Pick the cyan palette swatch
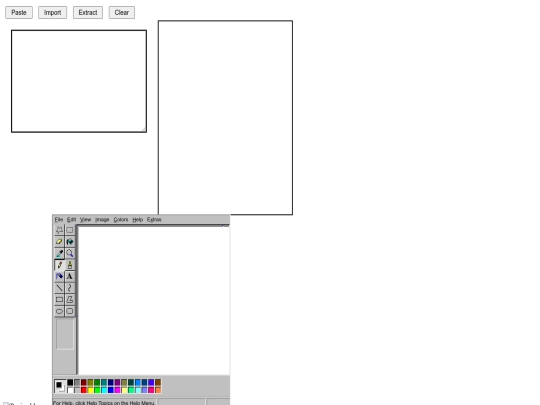The image size is (540, 405). coord(104,390)
